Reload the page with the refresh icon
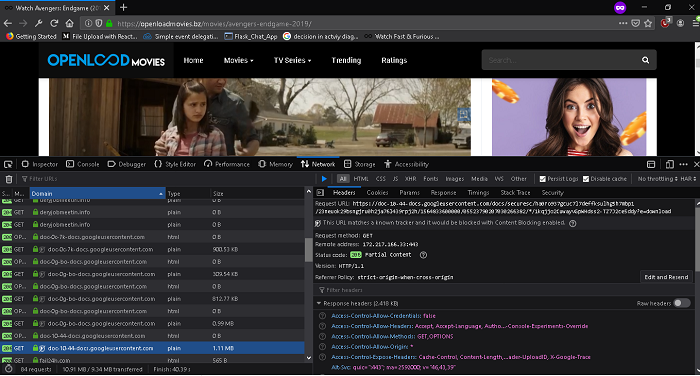This screenshot has width=700, height=376. tap(54, 23)
